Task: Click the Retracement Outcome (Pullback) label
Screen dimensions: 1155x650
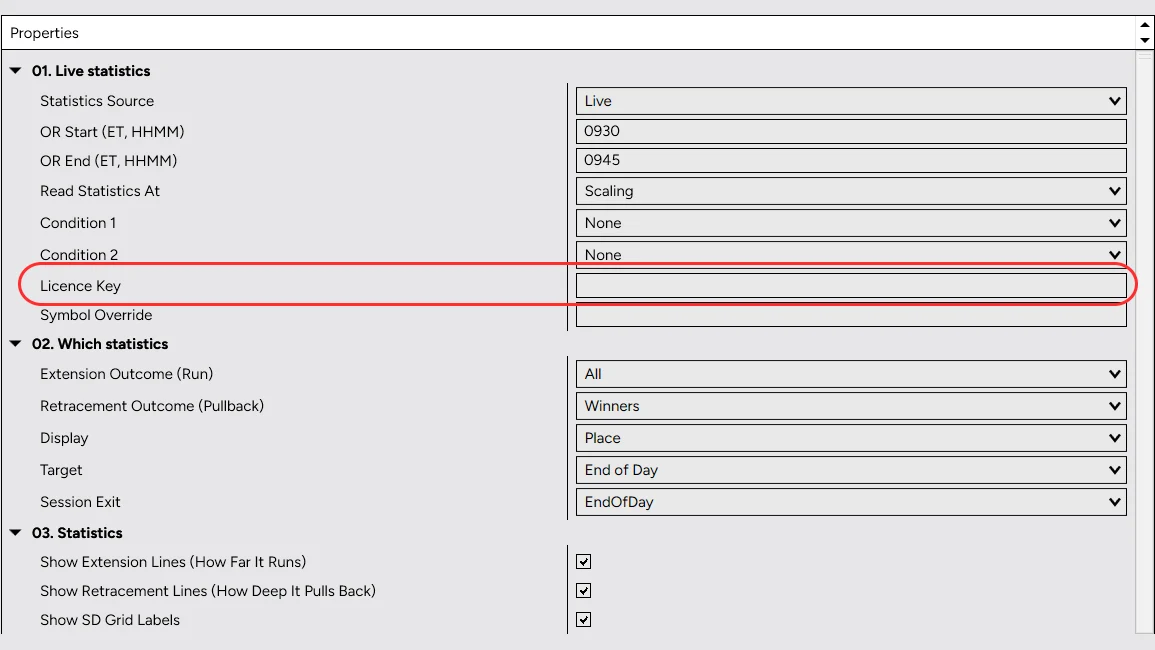Action: [152, 406]
